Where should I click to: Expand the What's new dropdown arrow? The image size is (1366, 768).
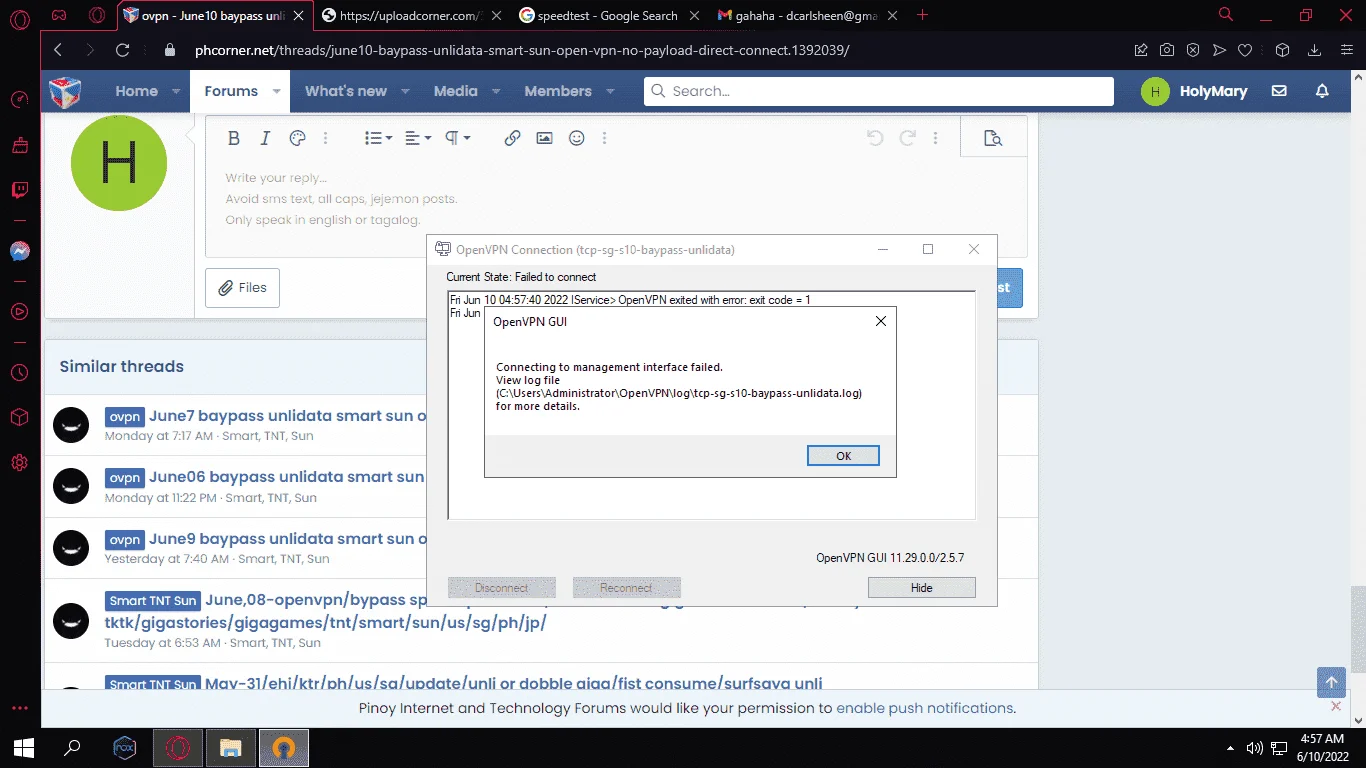coord(405,91)
